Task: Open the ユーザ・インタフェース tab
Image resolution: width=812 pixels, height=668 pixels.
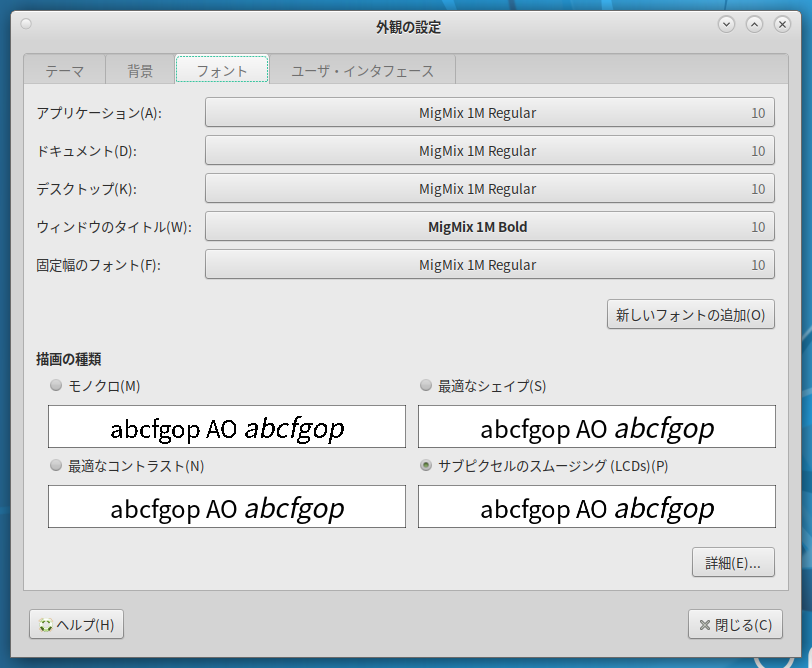Action: [x=362, y=70]
